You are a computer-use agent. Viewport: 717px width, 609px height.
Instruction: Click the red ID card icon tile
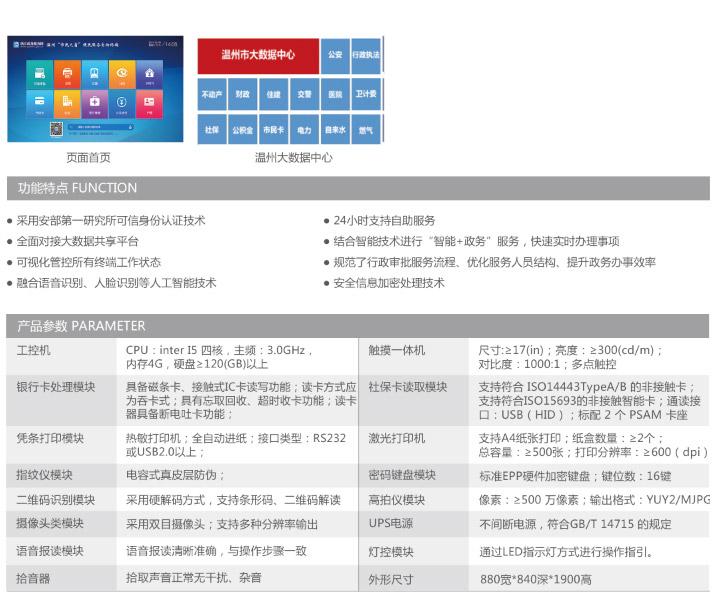[149, 101]
